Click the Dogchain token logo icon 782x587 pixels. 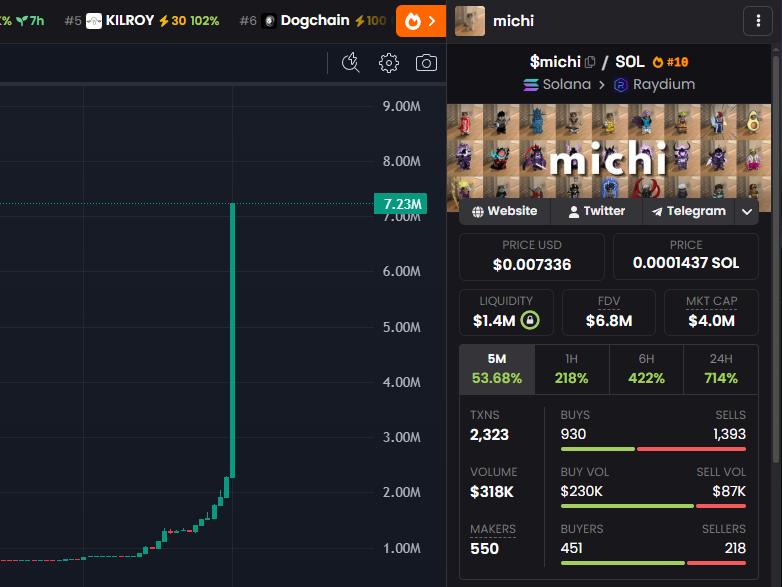pyautogui.click(x=269, y=21)
